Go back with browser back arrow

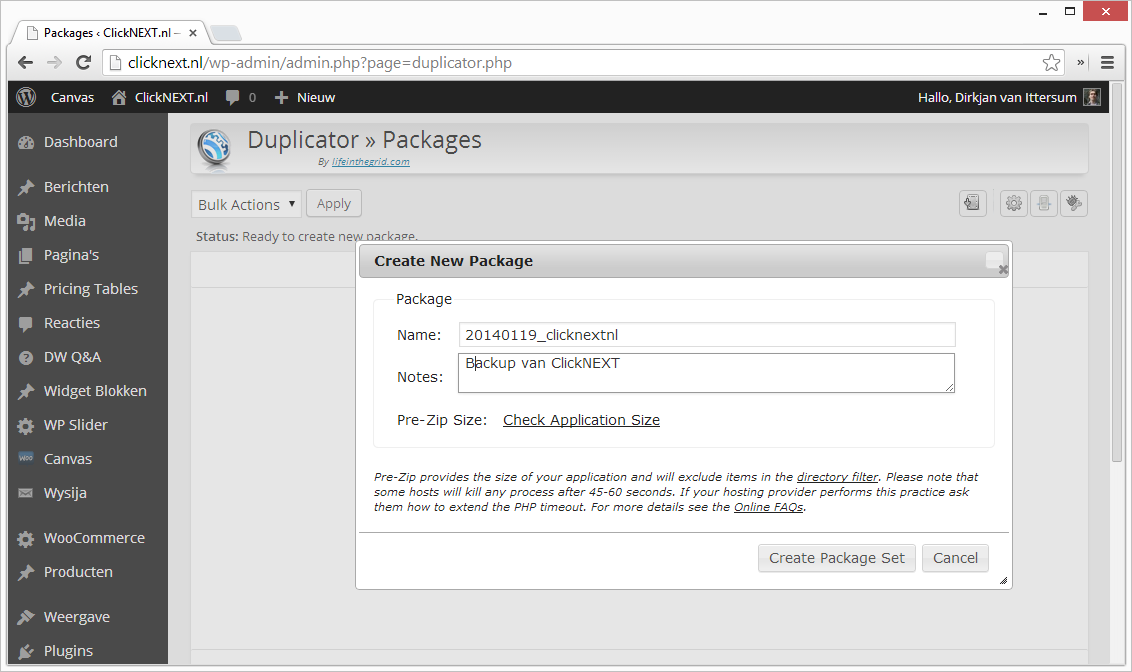coord(25,63)
